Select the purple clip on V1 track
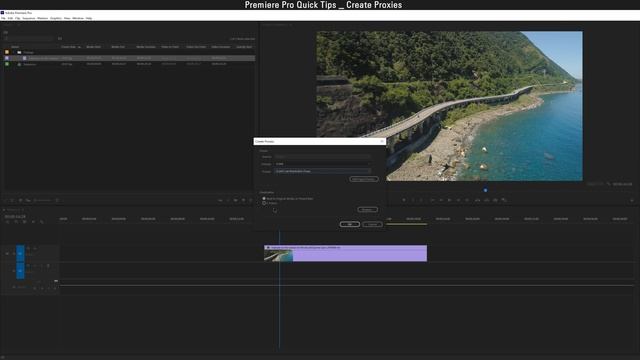640x360 pixels. click(346, 253)
